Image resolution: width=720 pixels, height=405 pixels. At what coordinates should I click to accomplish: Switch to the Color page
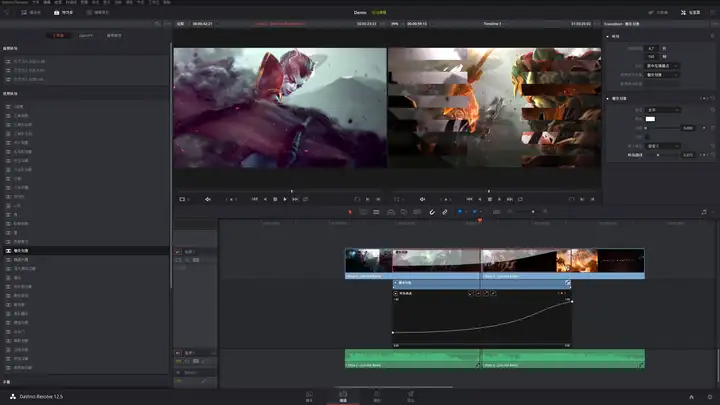click(x=377, y=396)
